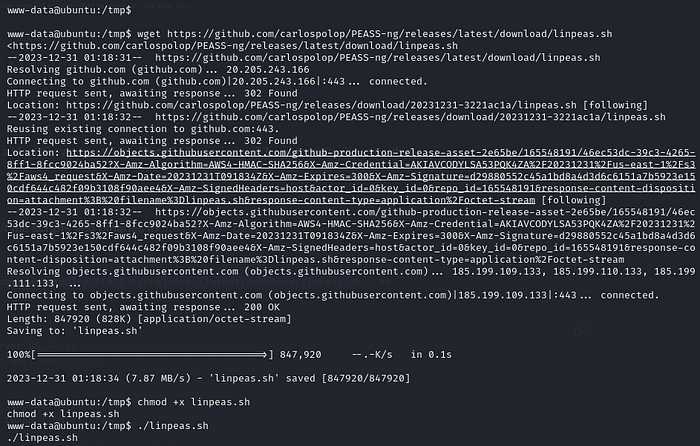The image size is (700, 446).
Task: Click the empty www-data prompt at top
Action: click(67, 11)
